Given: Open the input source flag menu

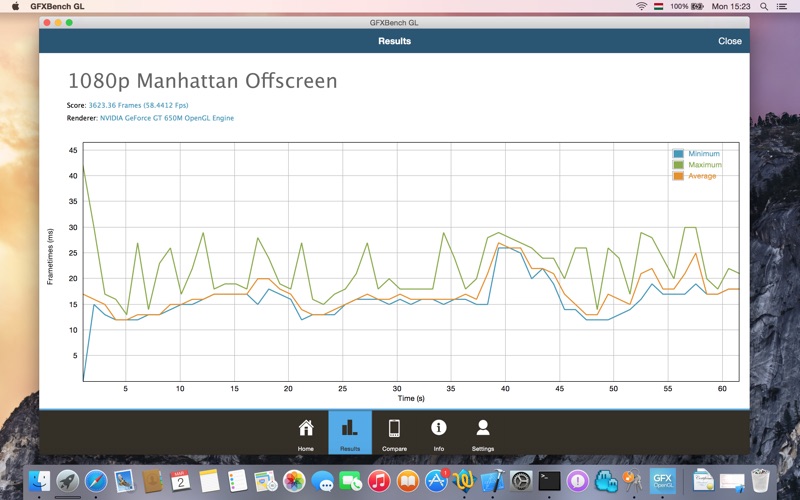Looking at the screenshot, I should coord(659,6).
